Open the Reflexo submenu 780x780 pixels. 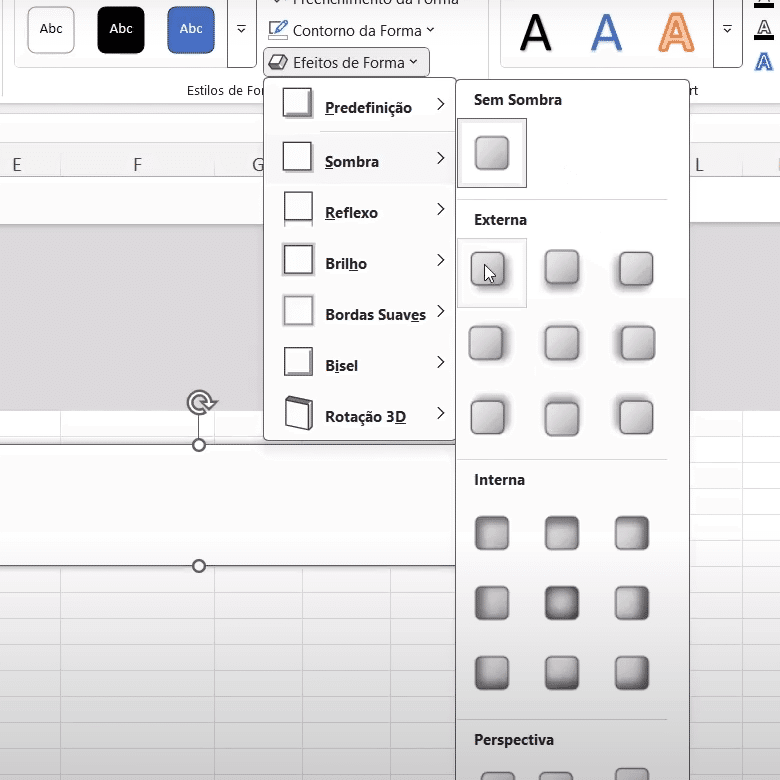click(x=360, y=209)
